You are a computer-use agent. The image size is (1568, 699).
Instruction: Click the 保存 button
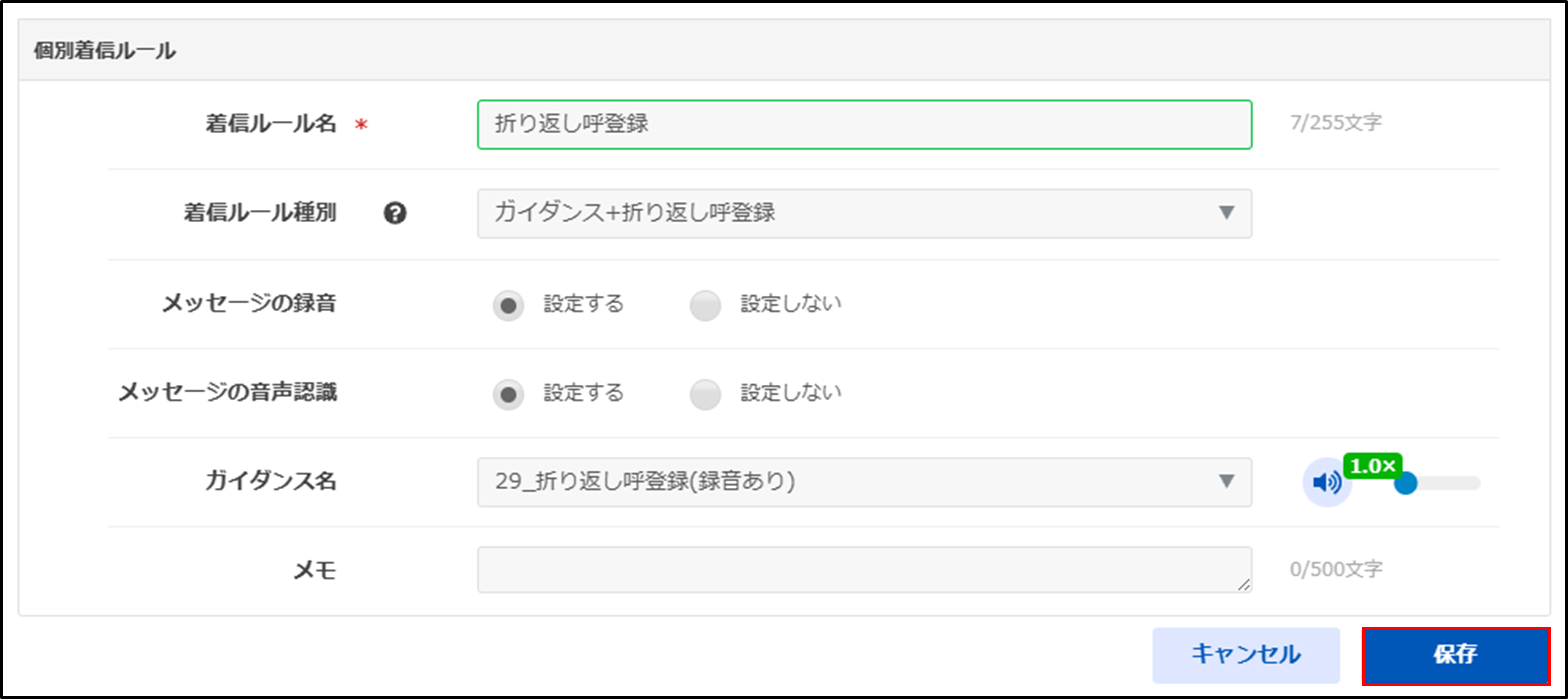[1456, 656]
